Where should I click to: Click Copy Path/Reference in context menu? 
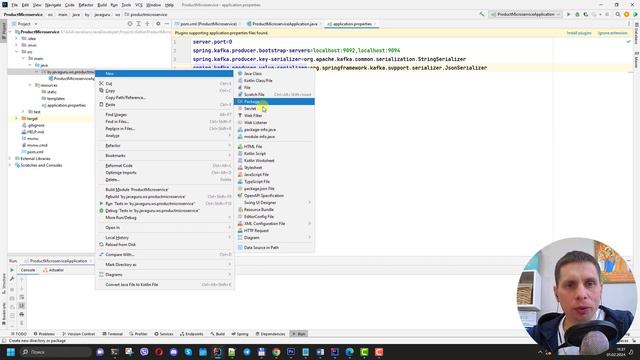(164, 98)
